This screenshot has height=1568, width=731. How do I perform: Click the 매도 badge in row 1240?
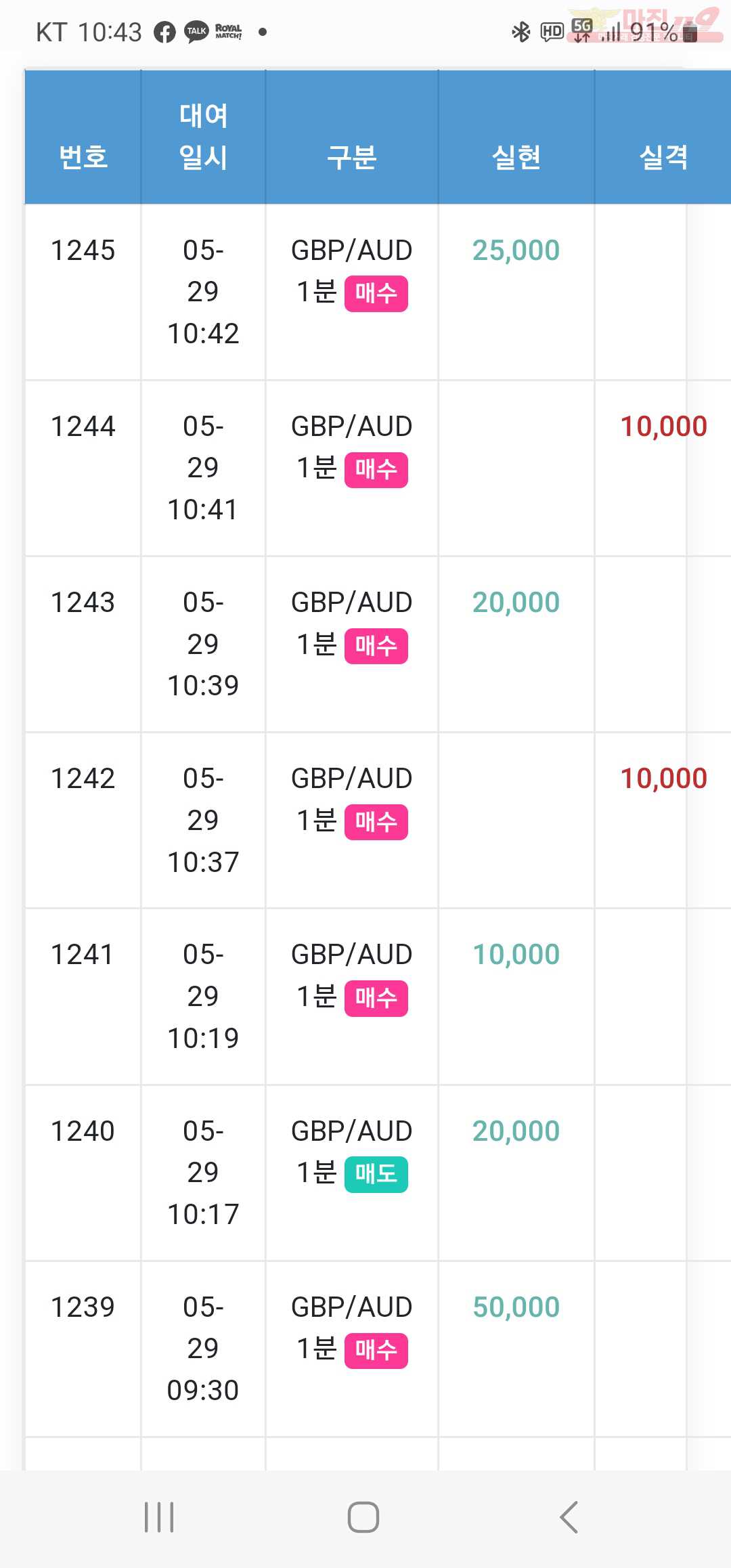pos(376,1175)
